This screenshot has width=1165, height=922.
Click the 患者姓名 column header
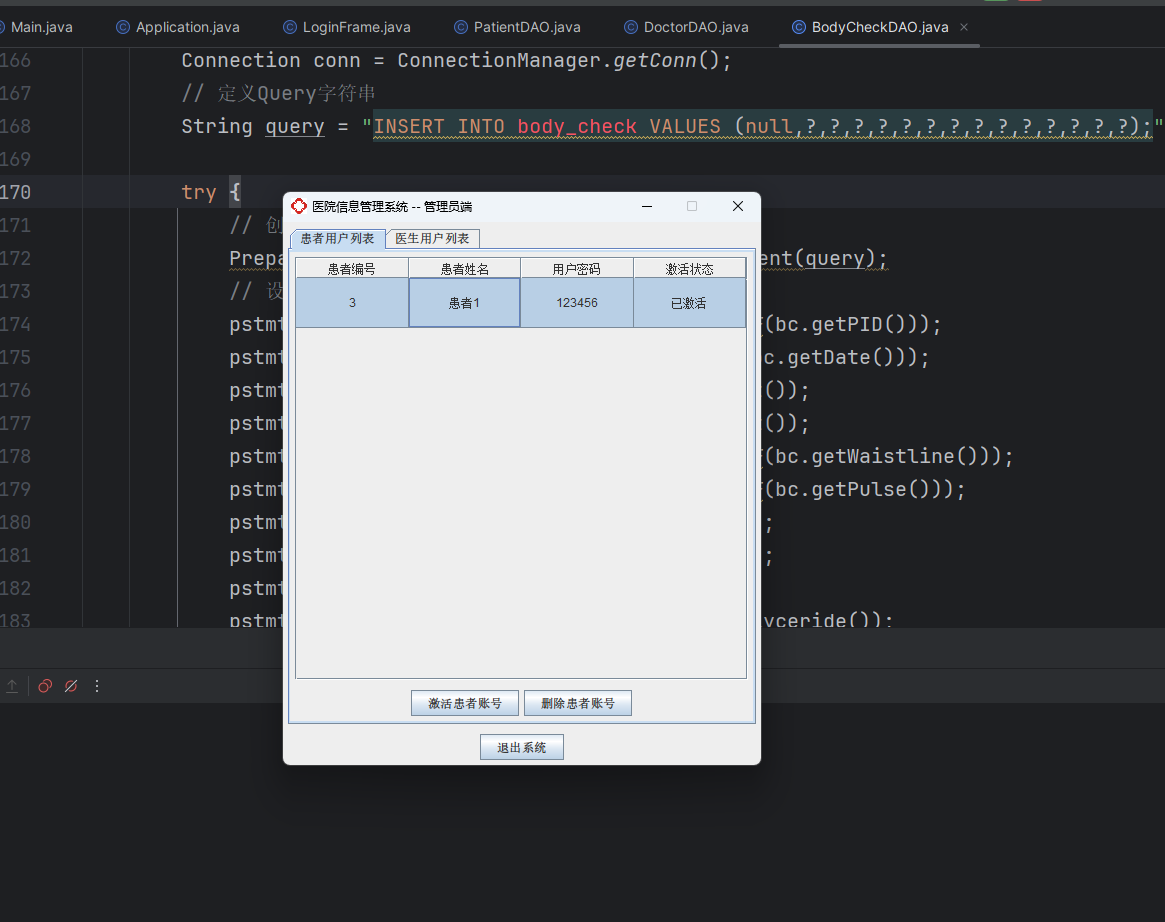pos(464,268)
